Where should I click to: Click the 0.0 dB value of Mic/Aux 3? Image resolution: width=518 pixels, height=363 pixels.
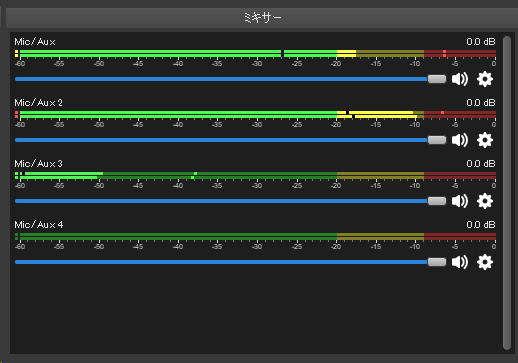click(x=481, y=164)
